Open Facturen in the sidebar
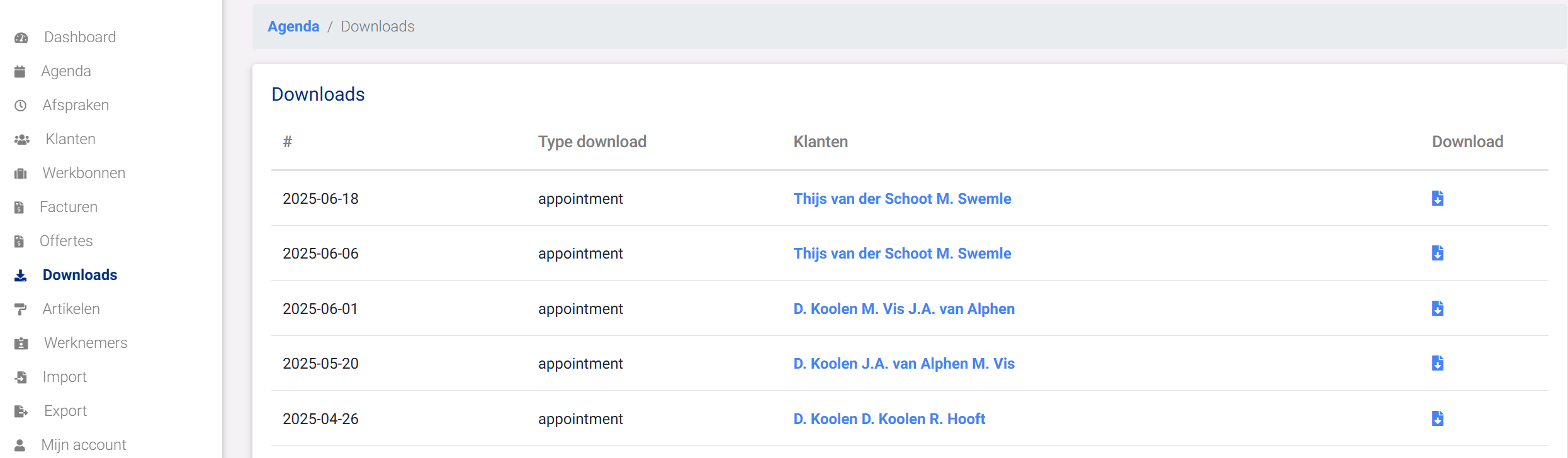1568x458 pixels. click(69, 207)
